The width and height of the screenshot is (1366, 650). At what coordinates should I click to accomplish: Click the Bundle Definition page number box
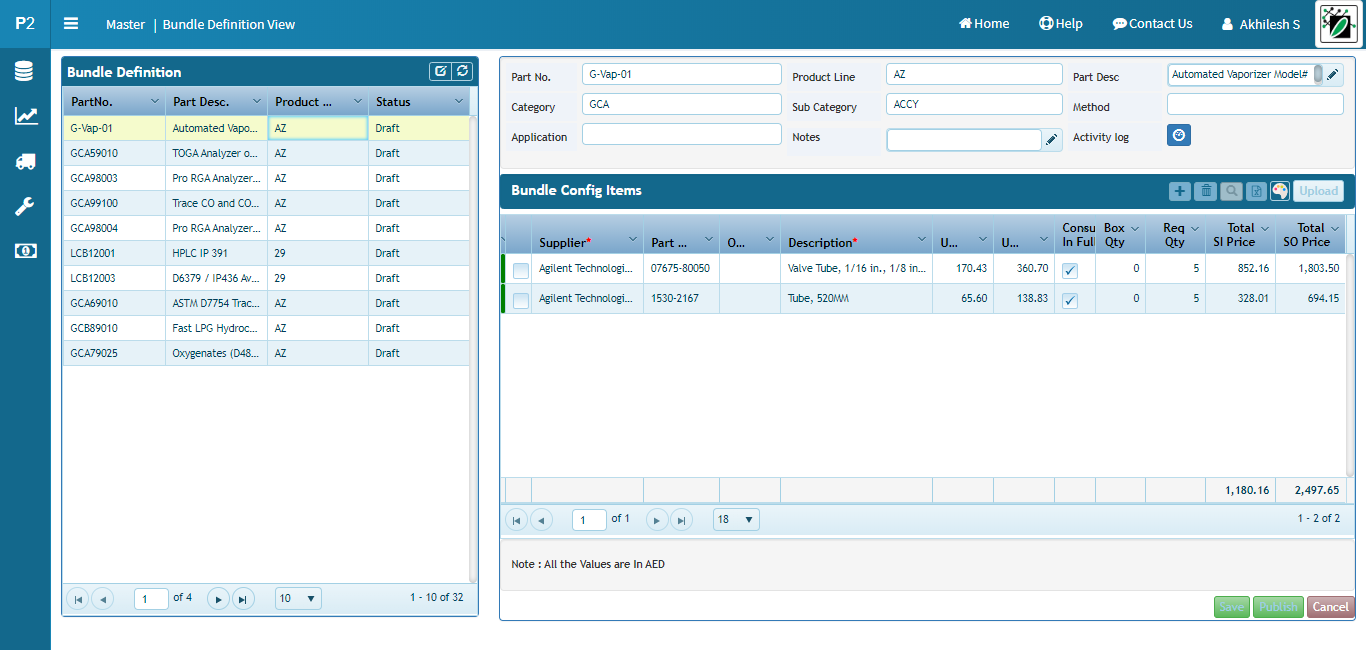[151, 599]
